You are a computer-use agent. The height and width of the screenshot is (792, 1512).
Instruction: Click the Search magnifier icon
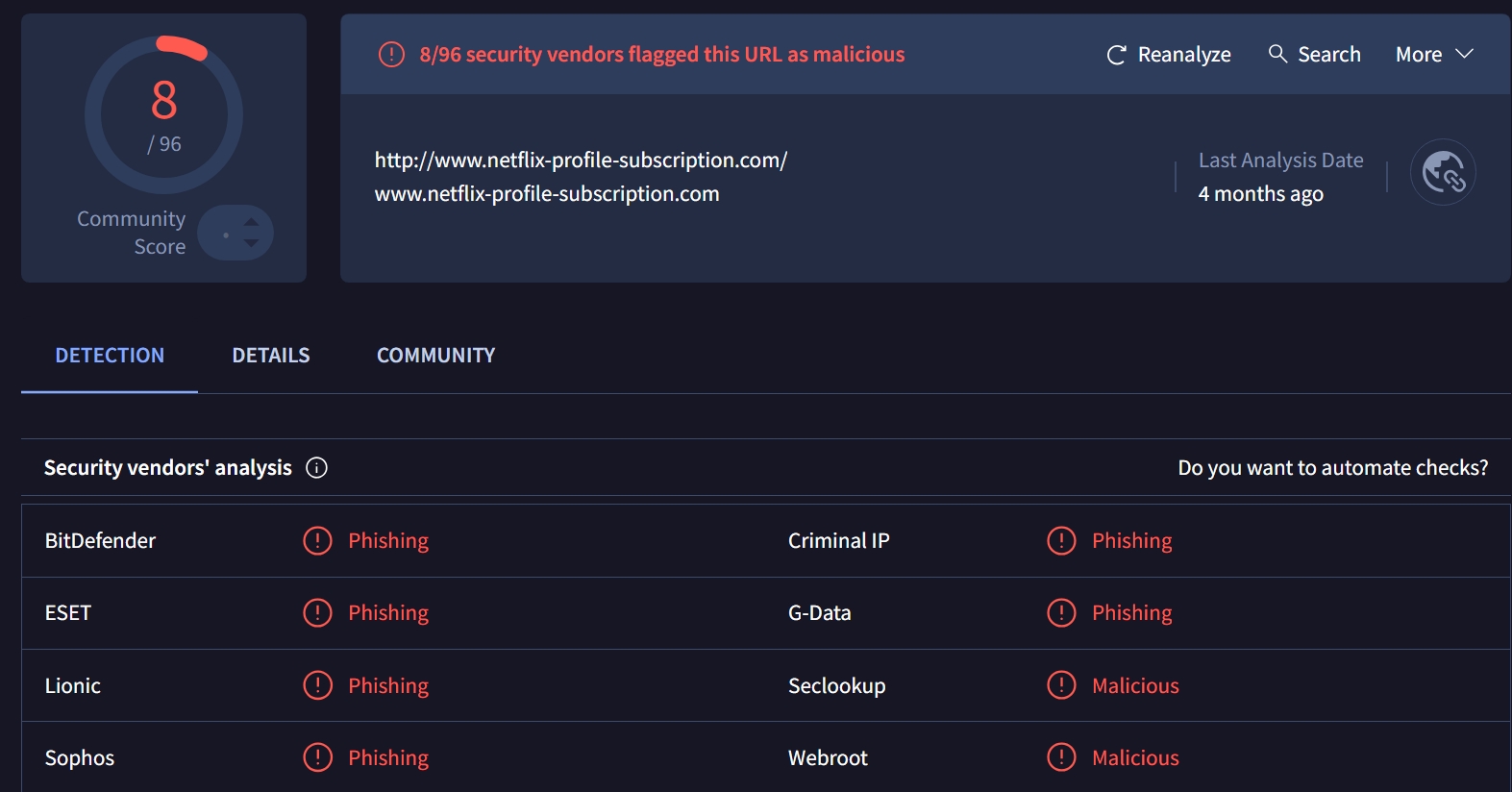pos(1277,54)
